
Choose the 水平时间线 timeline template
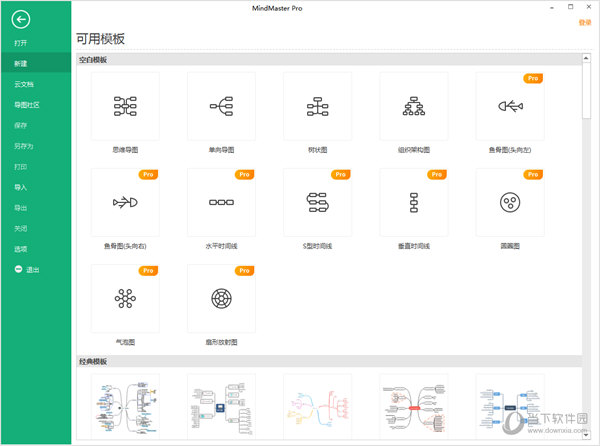pos(221,202)
